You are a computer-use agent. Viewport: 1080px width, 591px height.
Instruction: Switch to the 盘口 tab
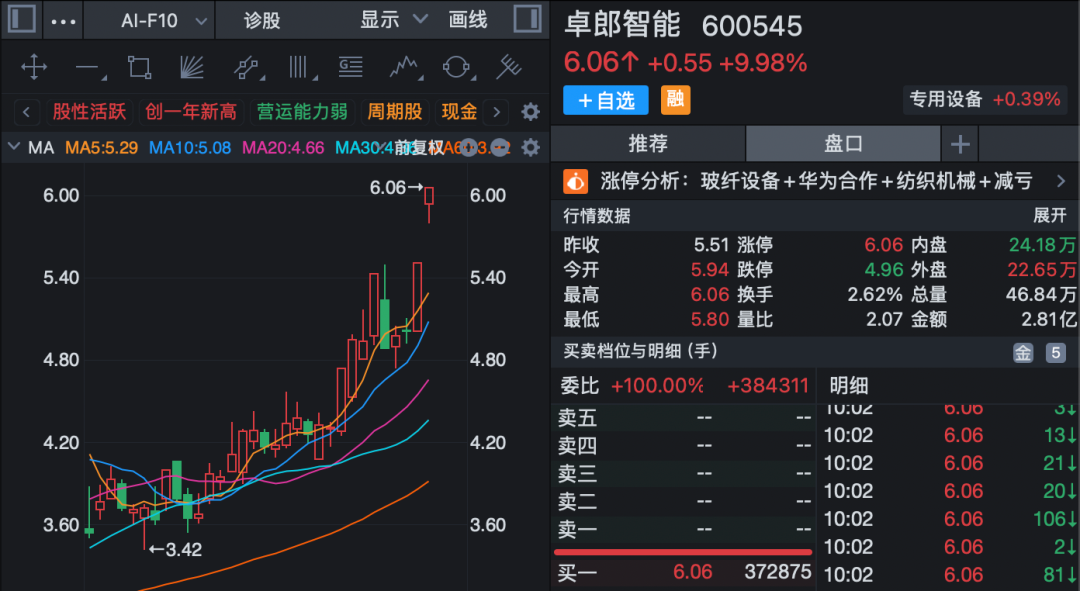click(843, 143)
